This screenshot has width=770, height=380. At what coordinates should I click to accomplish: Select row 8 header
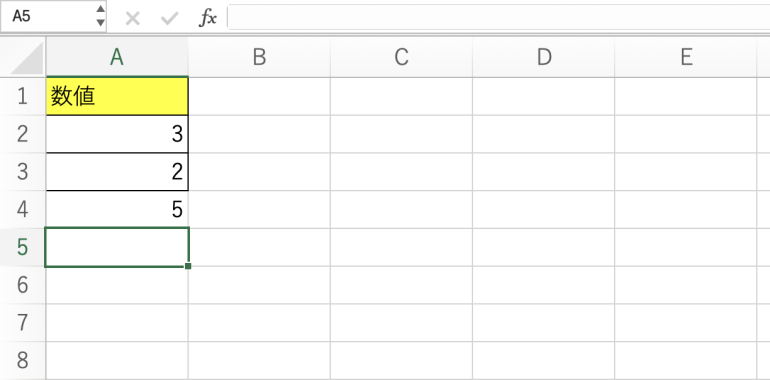point(23,360)
